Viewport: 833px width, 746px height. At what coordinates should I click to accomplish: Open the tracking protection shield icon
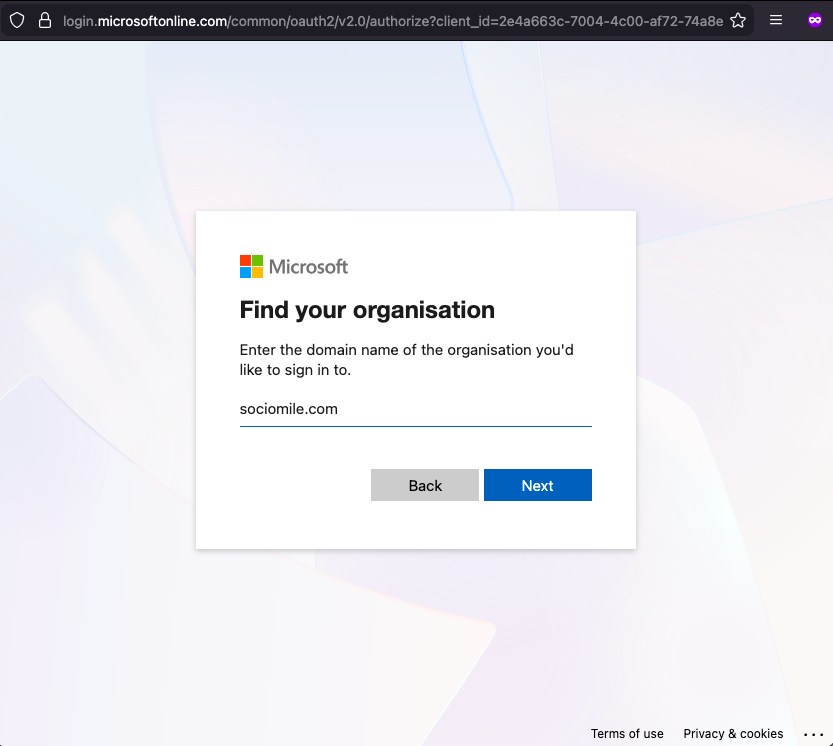point(17,20)
